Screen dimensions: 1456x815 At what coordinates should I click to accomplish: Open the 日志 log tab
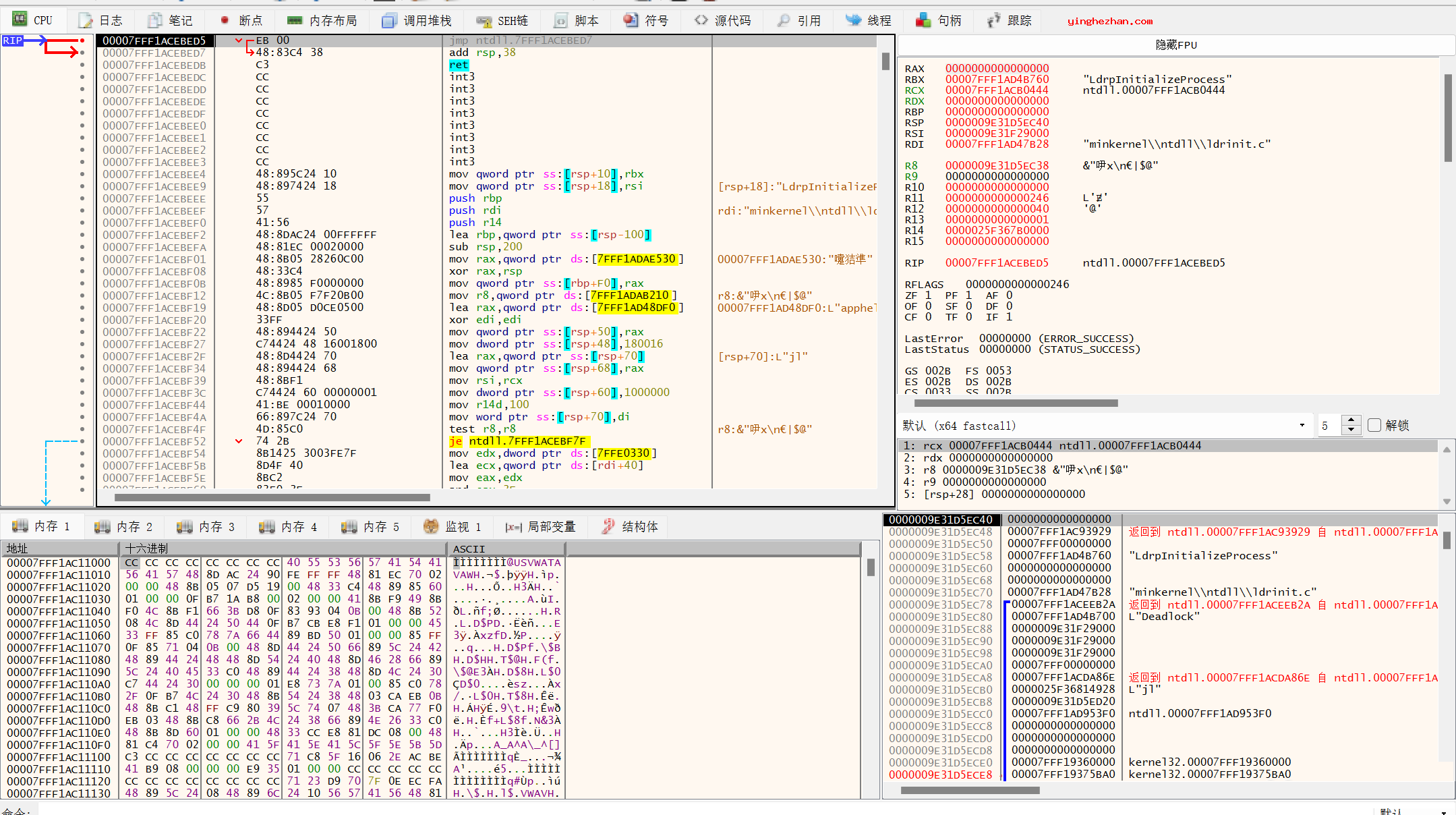click(101, 20)
